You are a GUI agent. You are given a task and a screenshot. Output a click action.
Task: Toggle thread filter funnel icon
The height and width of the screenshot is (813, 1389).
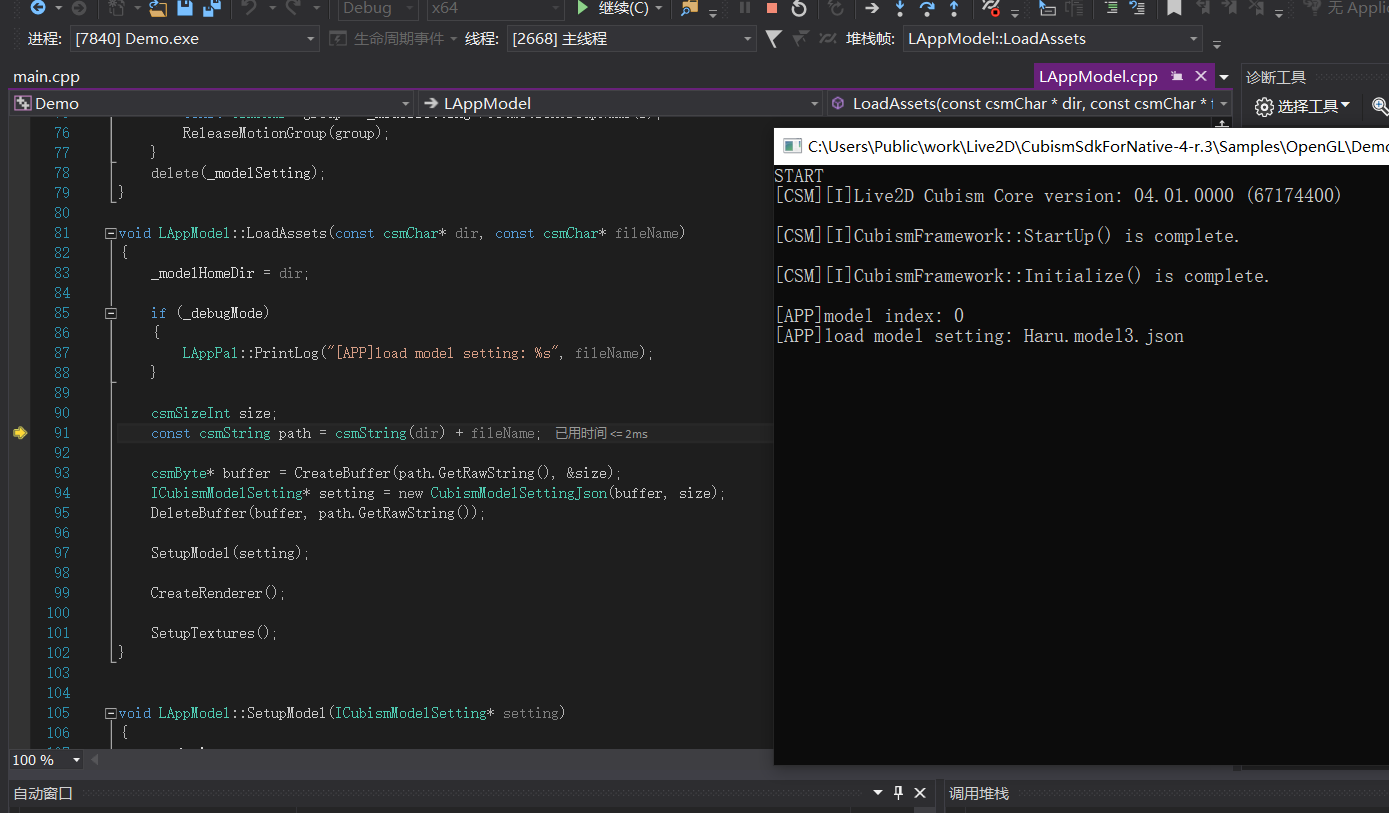click(773, 39)
